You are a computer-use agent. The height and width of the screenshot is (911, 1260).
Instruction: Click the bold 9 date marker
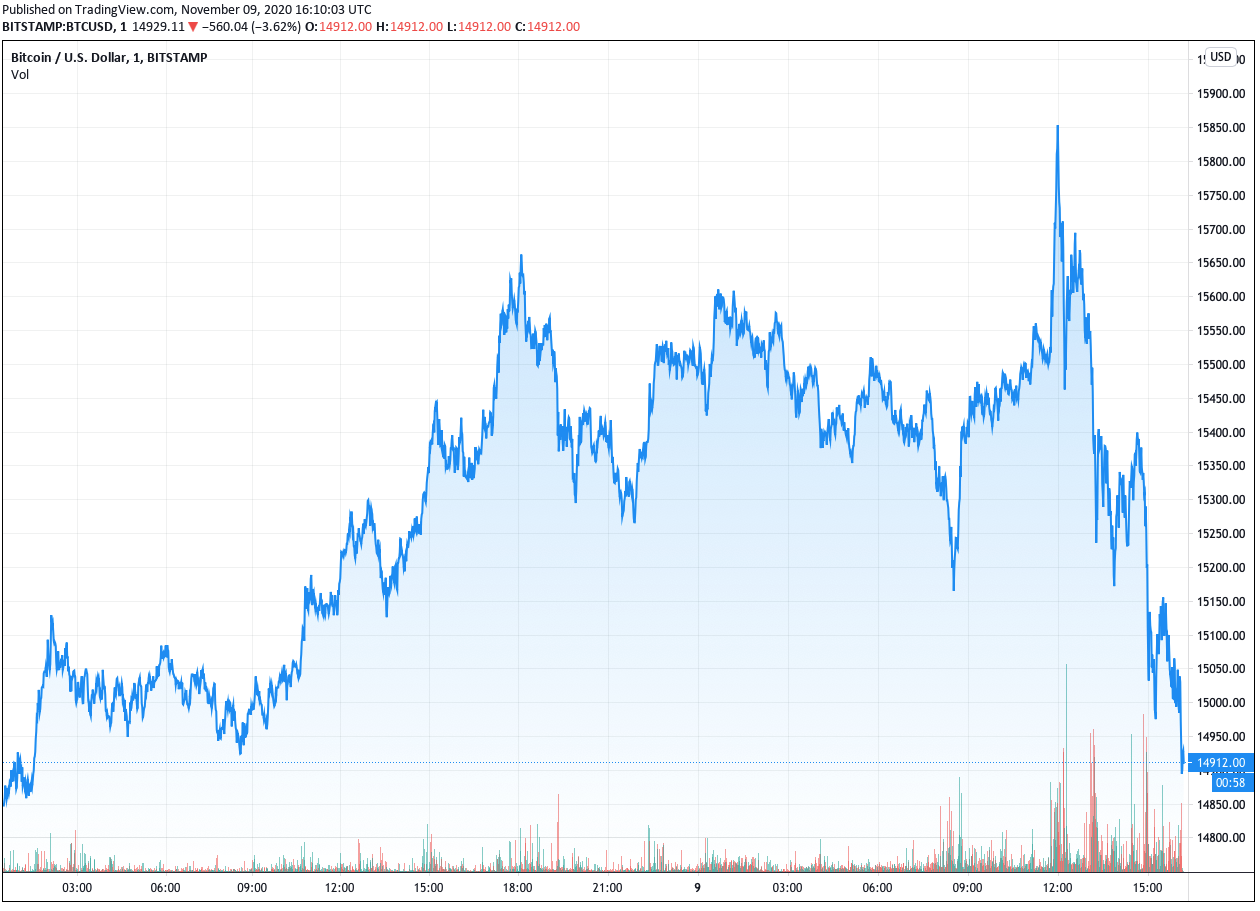point(697,888)
